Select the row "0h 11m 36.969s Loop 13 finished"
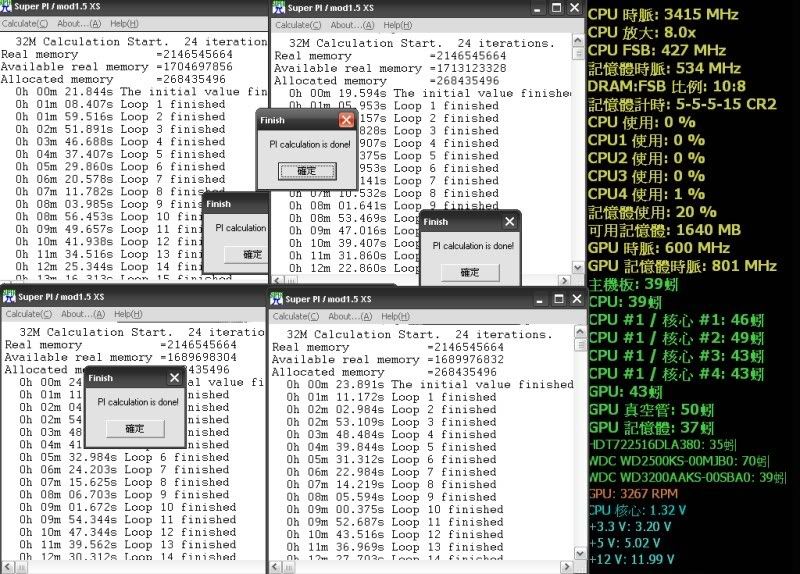800x574 pixels. pos(395,547)
